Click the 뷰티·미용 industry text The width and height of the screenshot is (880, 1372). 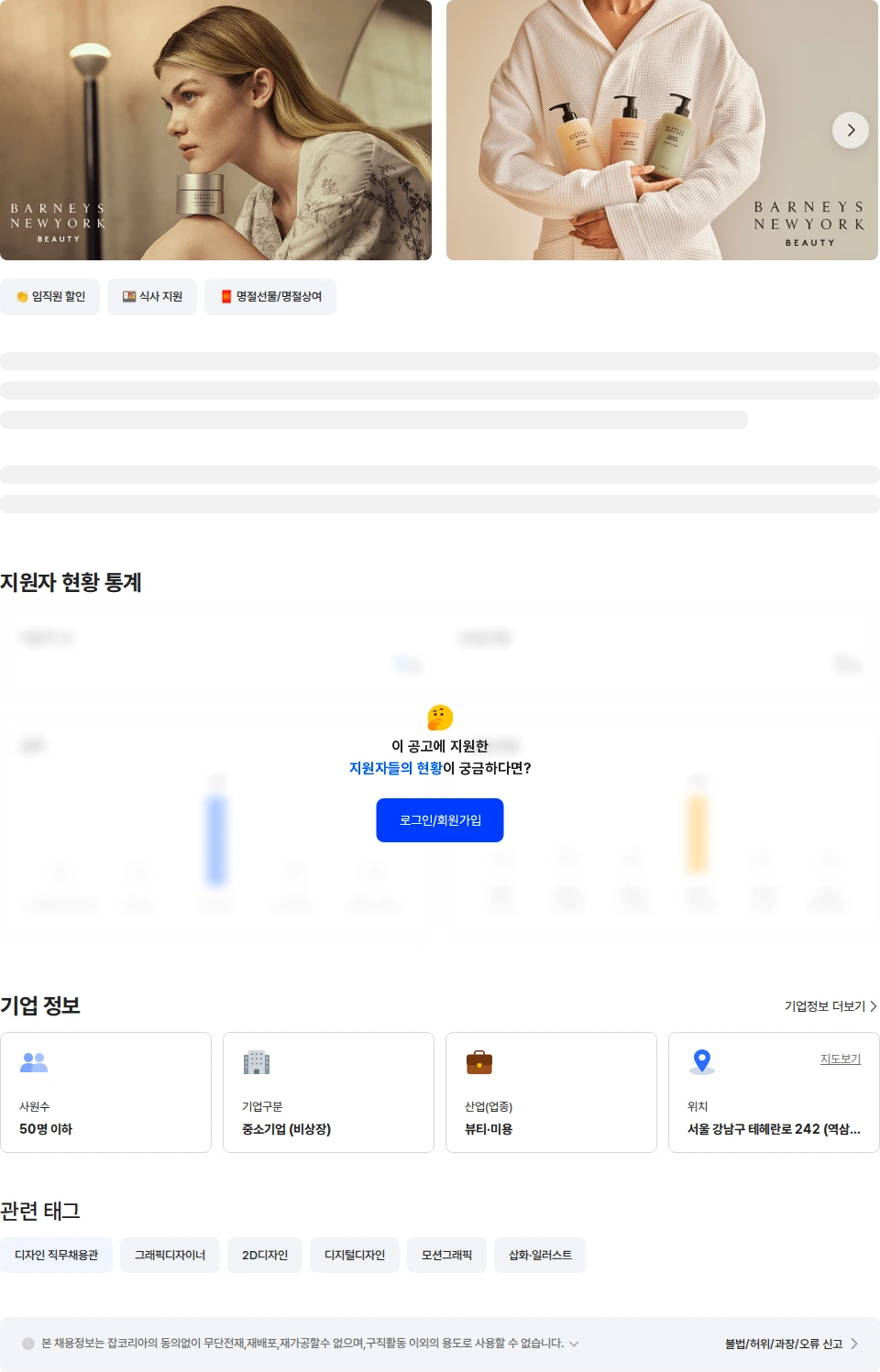point(489,1129)
